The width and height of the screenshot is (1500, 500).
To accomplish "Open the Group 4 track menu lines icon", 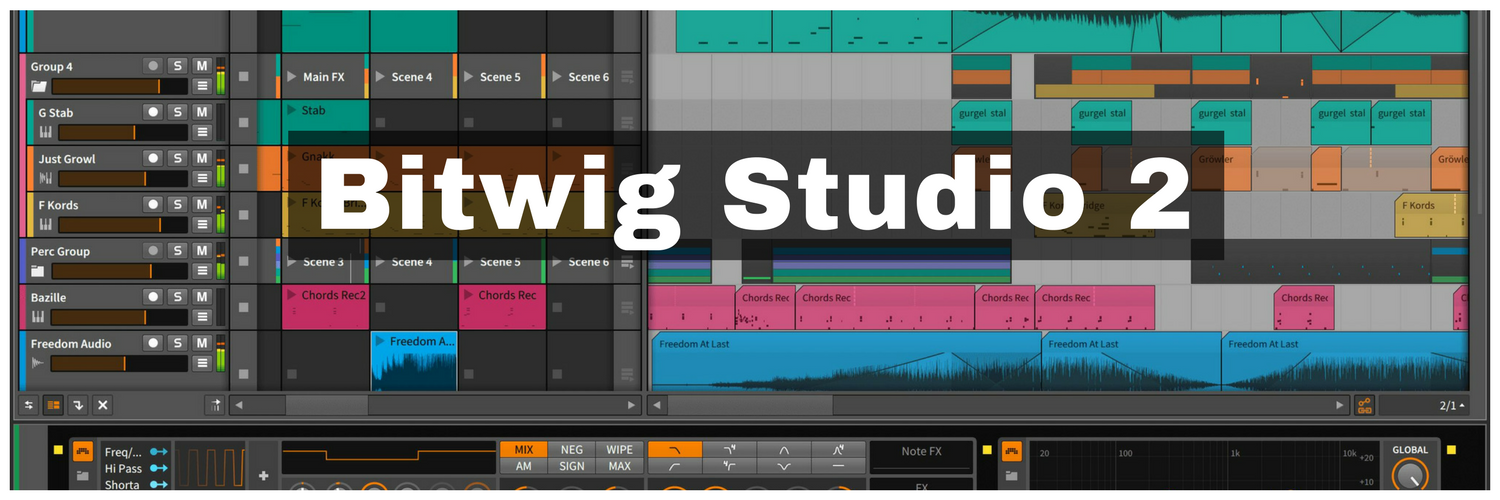I will 201,86.
